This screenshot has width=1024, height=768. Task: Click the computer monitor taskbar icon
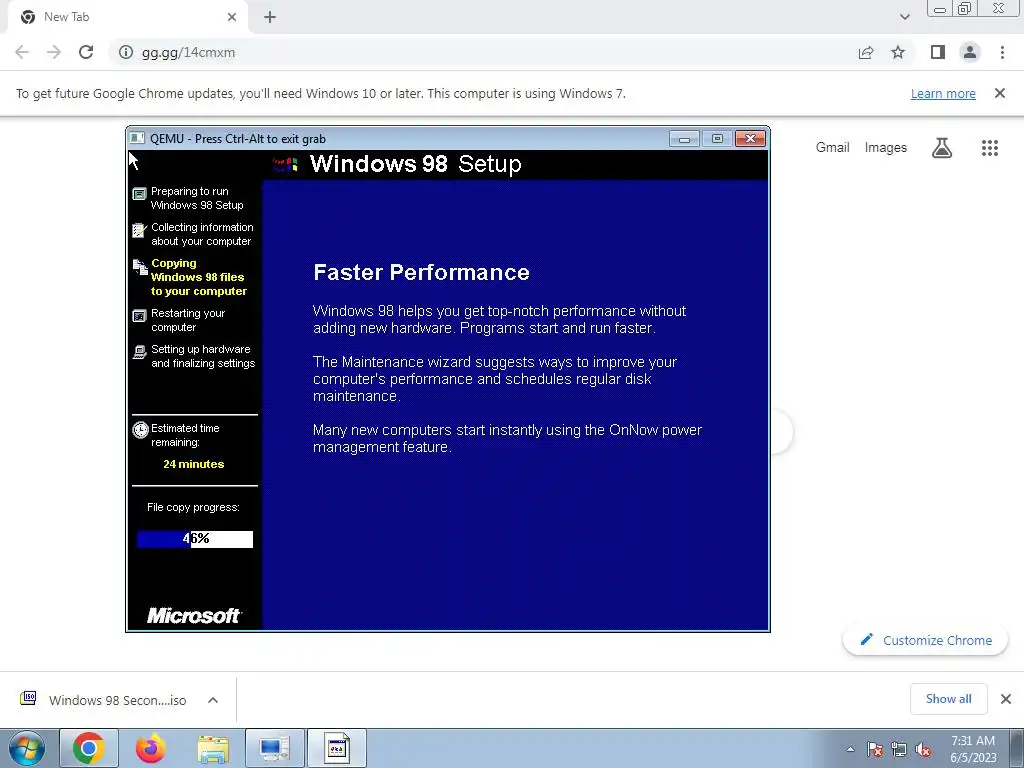[x=274, y=748]
